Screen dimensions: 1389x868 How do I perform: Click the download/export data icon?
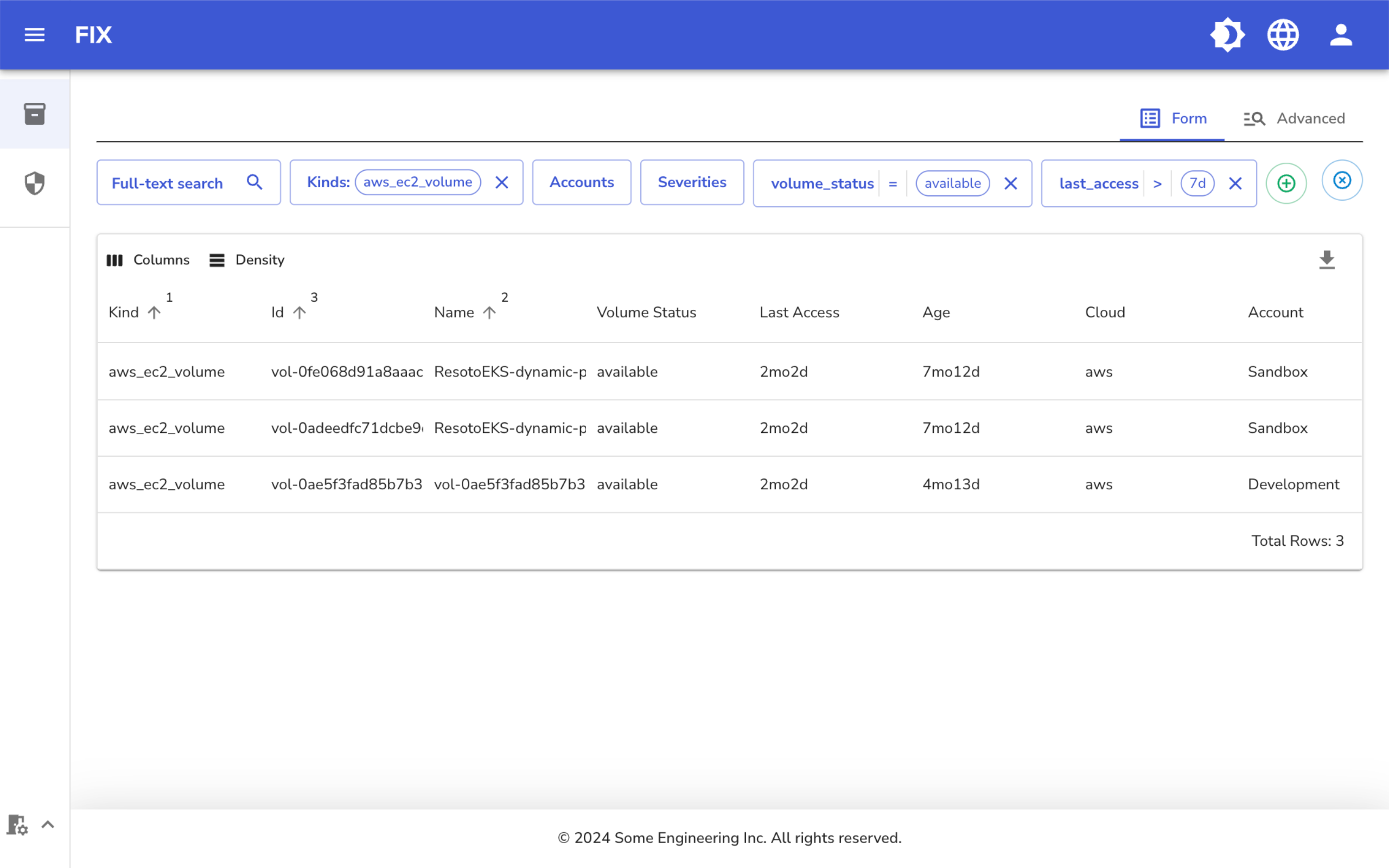(1327, 260)
